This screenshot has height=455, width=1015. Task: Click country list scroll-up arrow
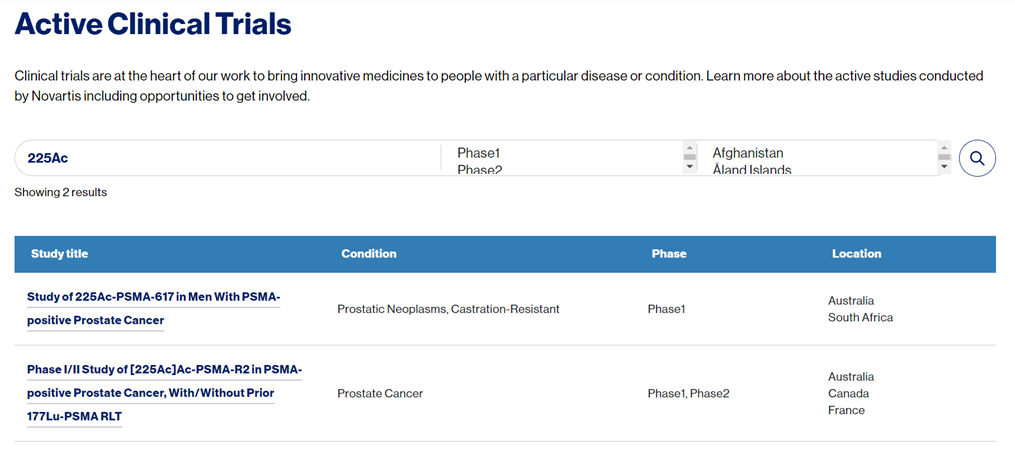tap(944, 146)
